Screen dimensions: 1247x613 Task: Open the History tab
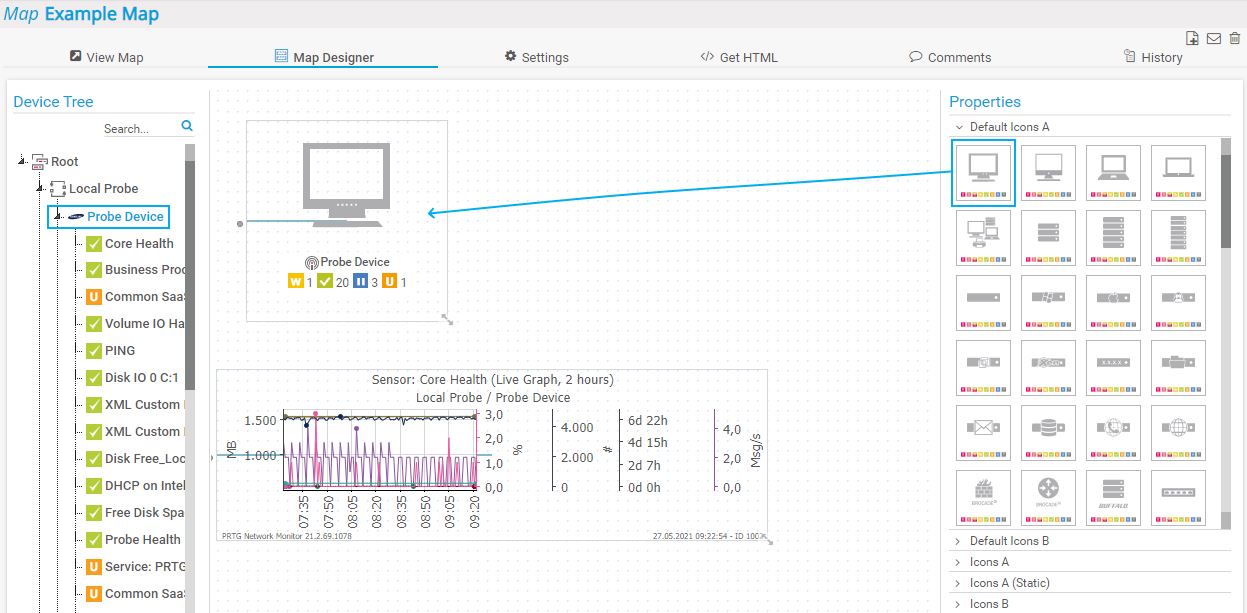pyautogui.click(x=1152, y=57)
